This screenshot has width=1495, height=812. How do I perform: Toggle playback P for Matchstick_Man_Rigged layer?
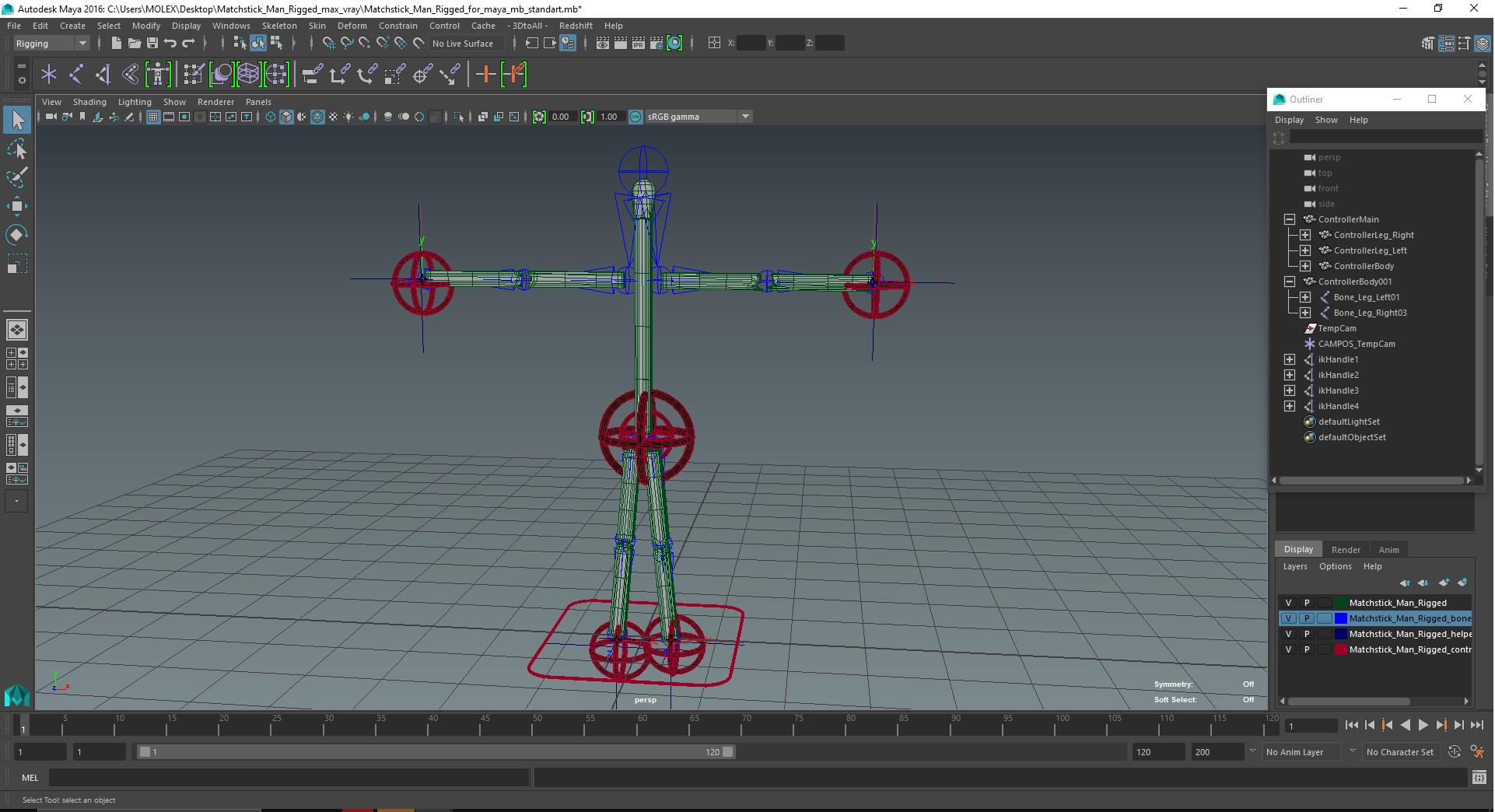[x=1307, y=603]
